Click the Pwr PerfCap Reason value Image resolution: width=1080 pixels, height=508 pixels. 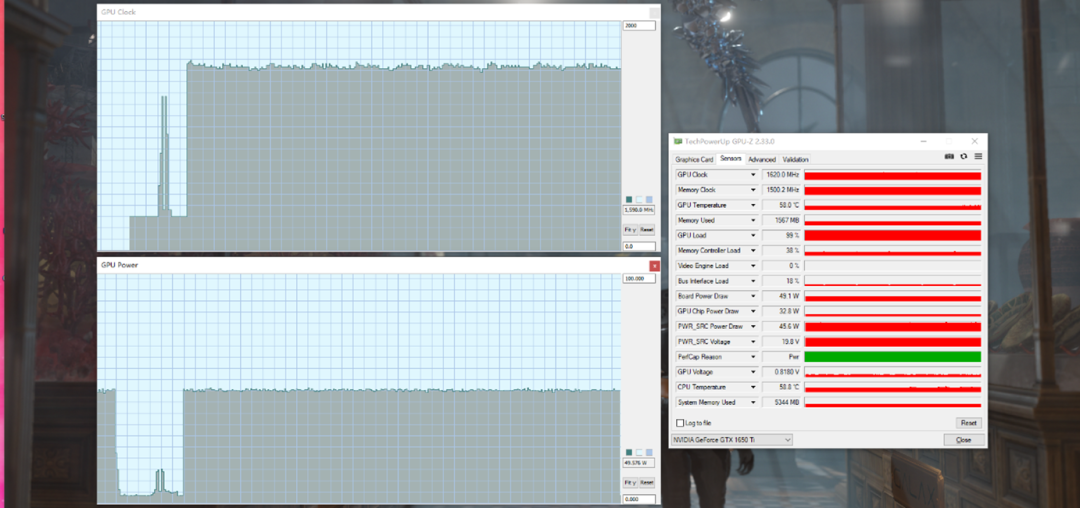(782, 357)
